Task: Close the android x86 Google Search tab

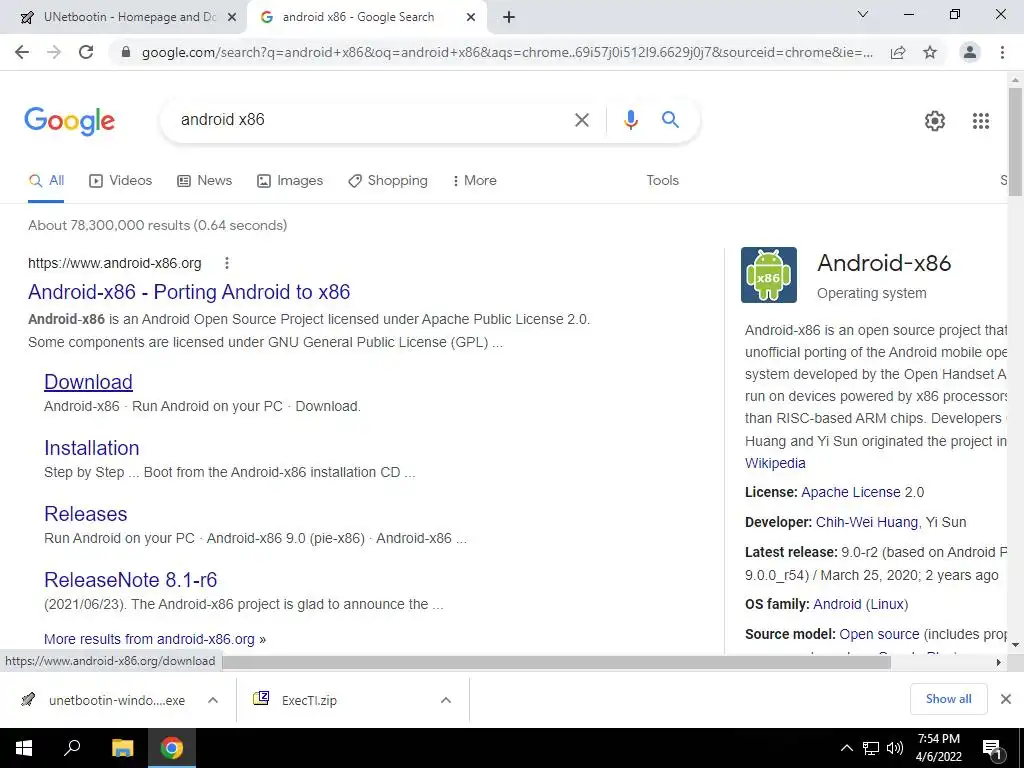Action: pos(471,18)
